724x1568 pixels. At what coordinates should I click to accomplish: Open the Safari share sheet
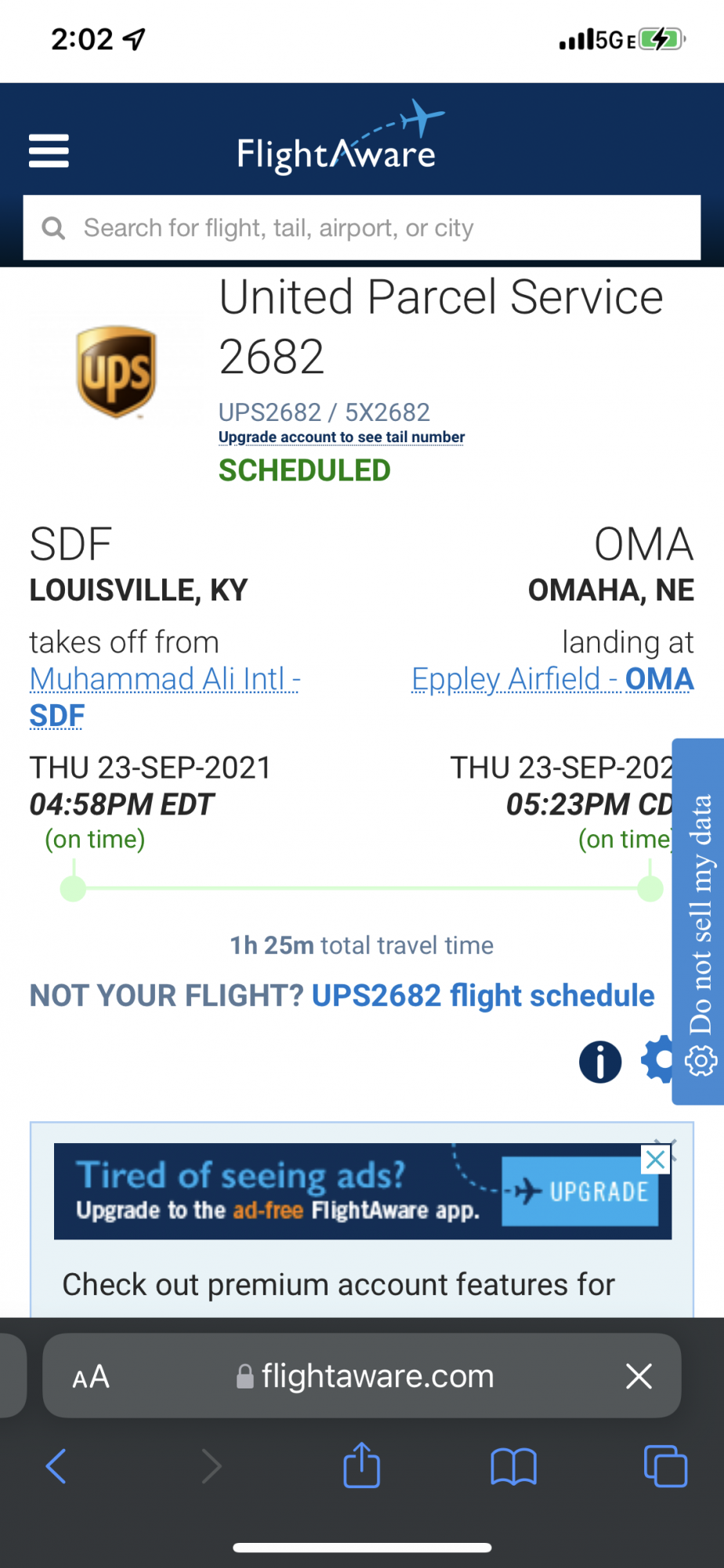tap(362, 1465)
